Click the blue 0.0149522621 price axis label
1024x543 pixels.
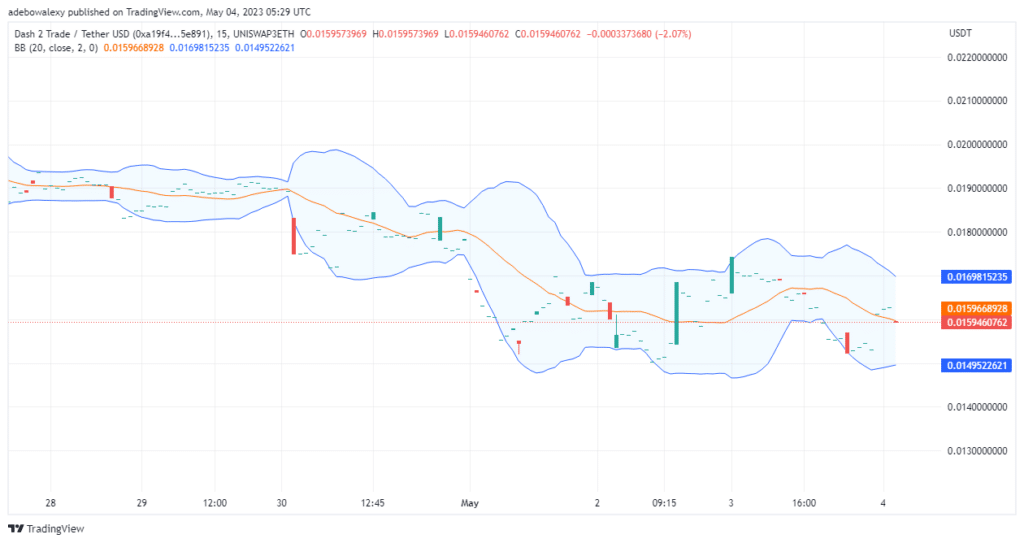click(x=977, y=365)
